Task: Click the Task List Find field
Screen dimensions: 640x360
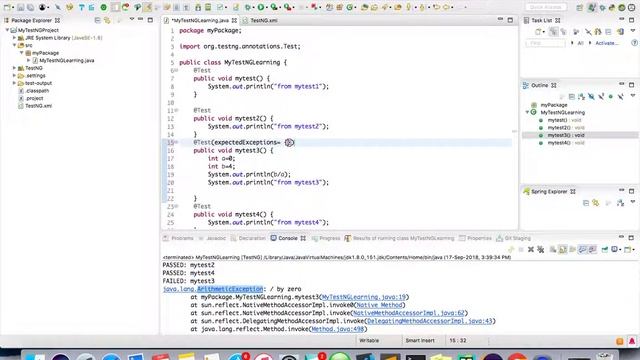Action: click(x=545, y=43)
